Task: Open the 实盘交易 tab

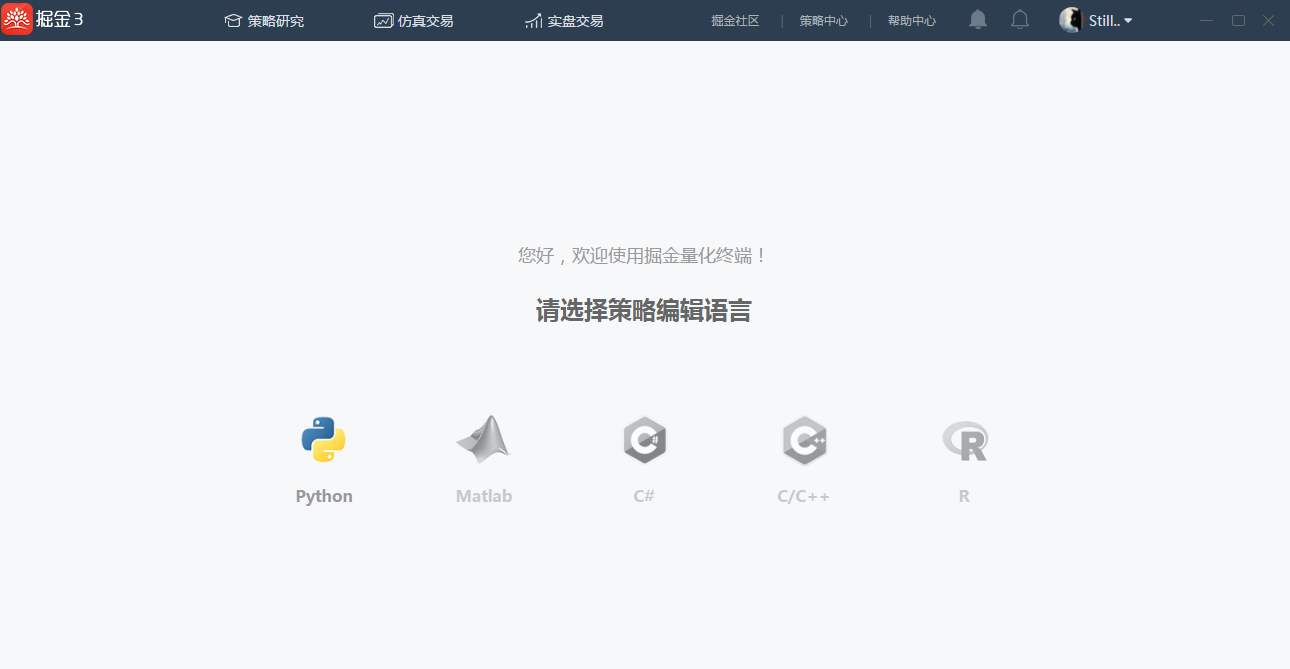Action: point(564,21)
